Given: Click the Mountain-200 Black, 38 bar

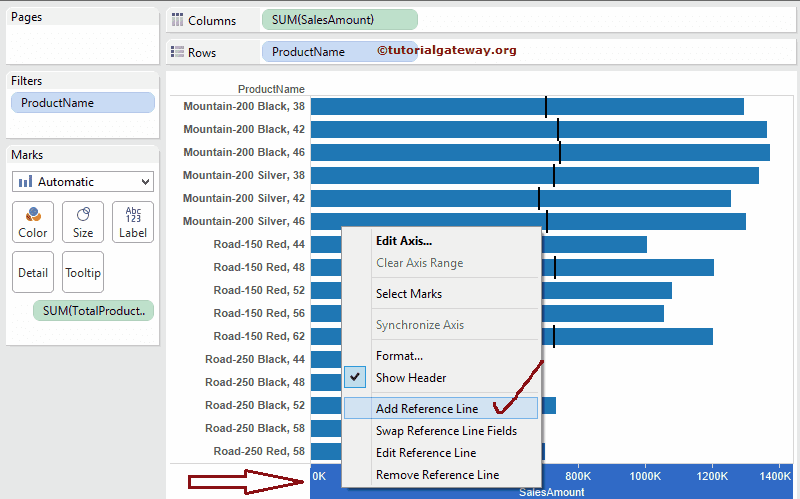Looking at the screenshot, I should coord(527,106).
